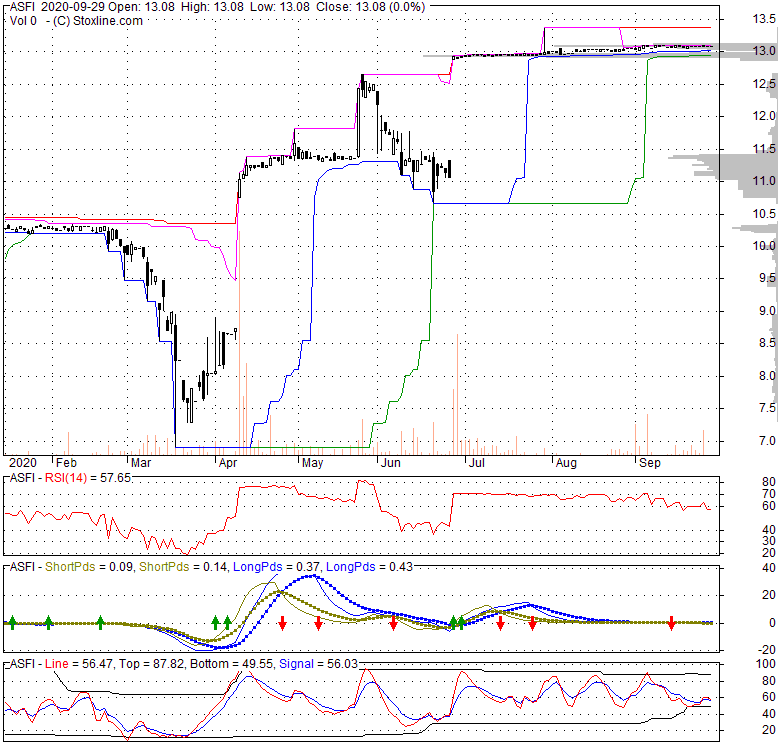Click the 'Line = 56.47' stochastic label
The width and height of the screenshot is (780, 745).
click(x=79, y=664)
